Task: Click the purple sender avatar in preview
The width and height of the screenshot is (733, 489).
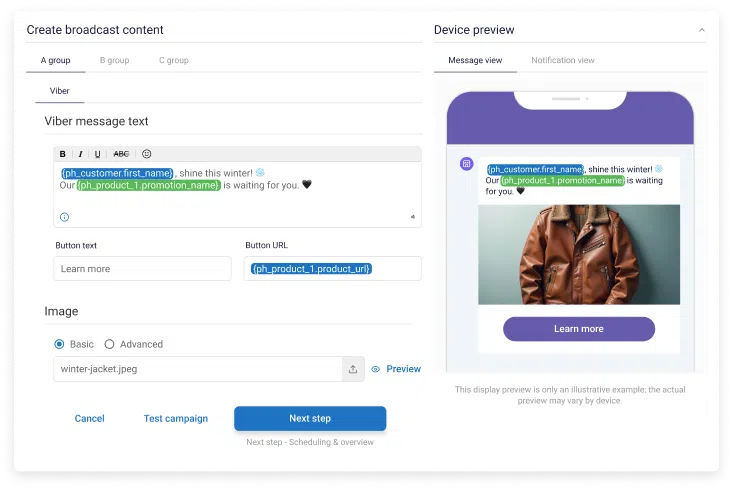Action: pos(467,164)
